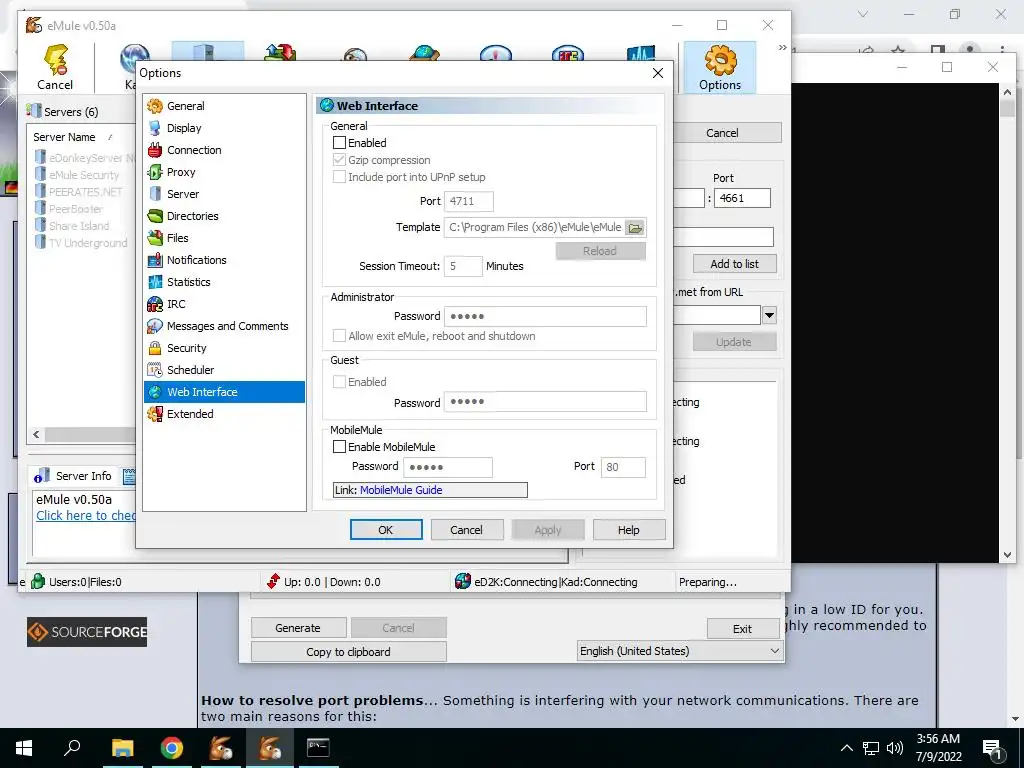1024x768 pixels.
Task: Open Options from the eMule toolbar
Action: (x=720, y=67)
